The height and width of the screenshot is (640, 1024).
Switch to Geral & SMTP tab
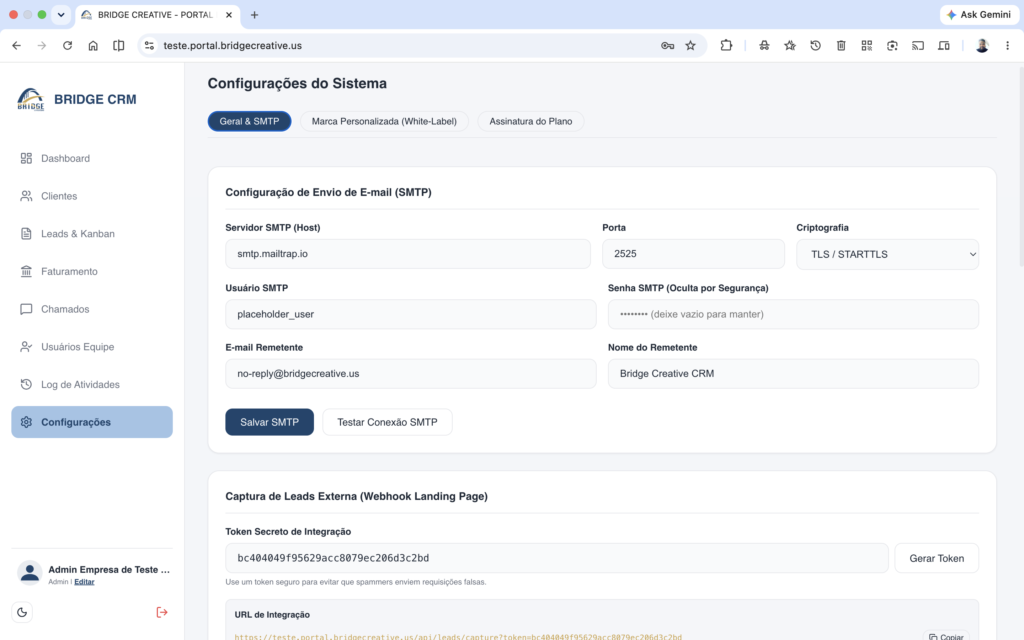pos(249,121)
